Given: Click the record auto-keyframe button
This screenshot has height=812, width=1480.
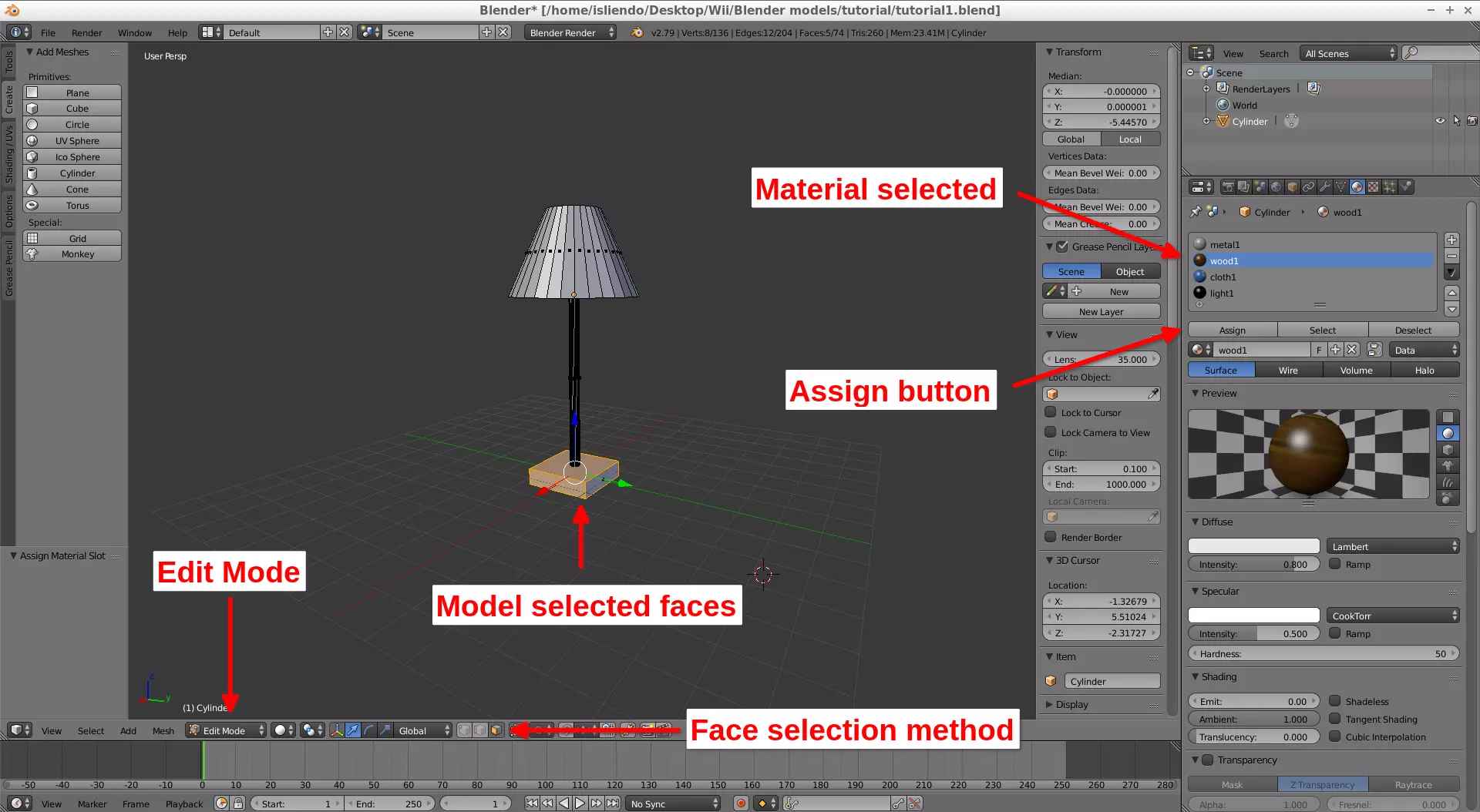Looking at the screenshot, I should point(741,804).
